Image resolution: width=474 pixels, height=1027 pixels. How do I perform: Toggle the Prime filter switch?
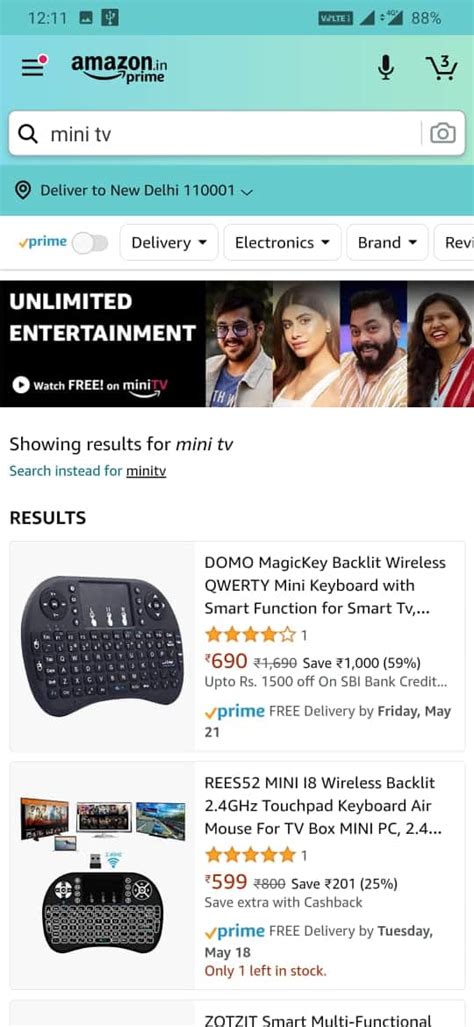[x=90, y=243]
